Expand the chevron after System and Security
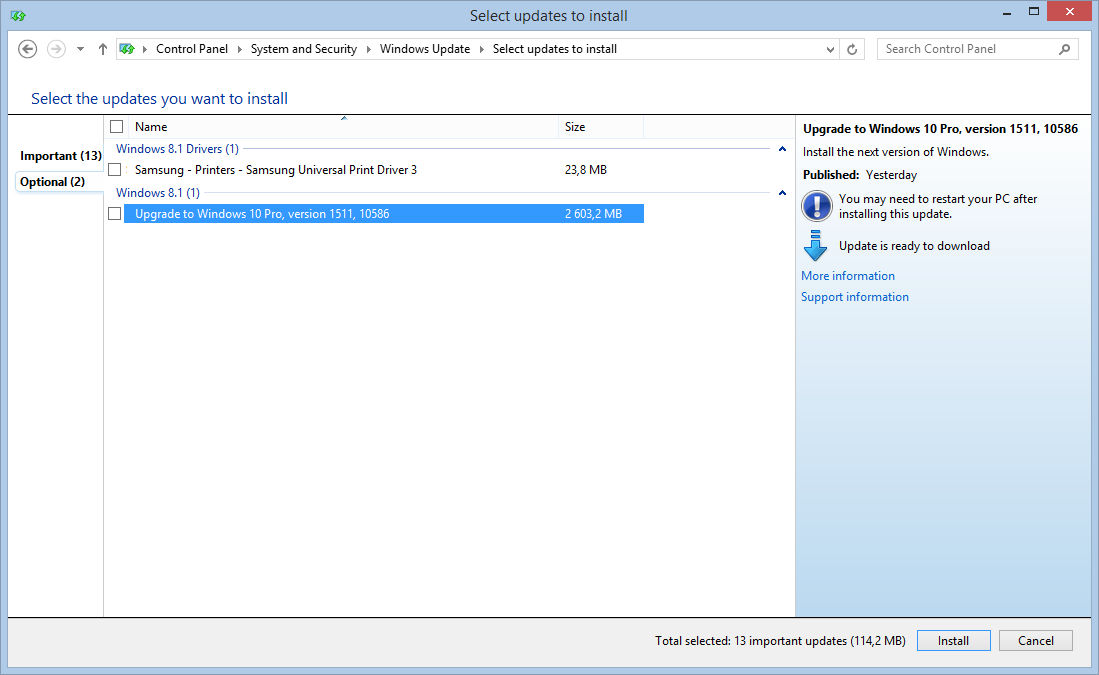The width and height of the screenshot is (1099, 675). [x=369, y=49]
